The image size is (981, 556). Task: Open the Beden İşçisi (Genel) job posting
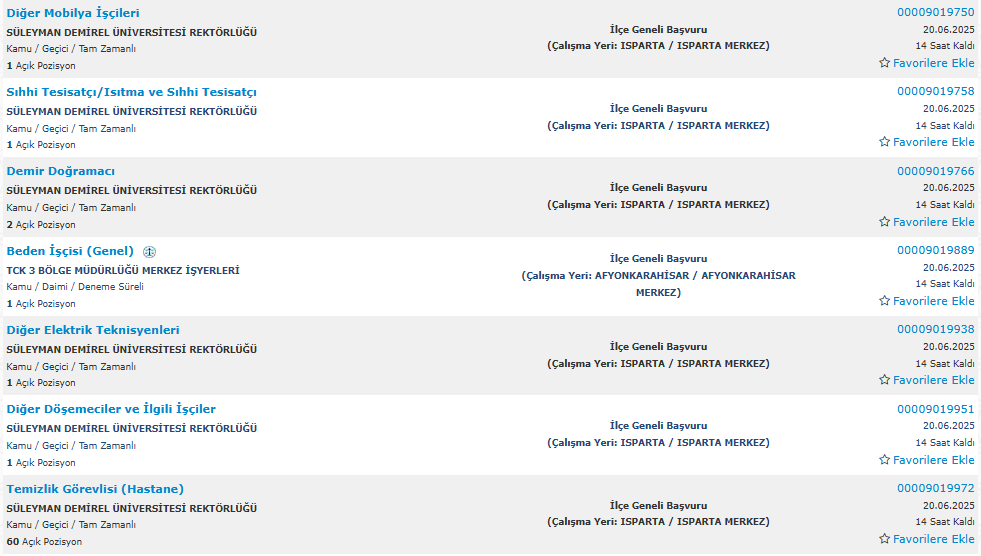click(70, 251)
